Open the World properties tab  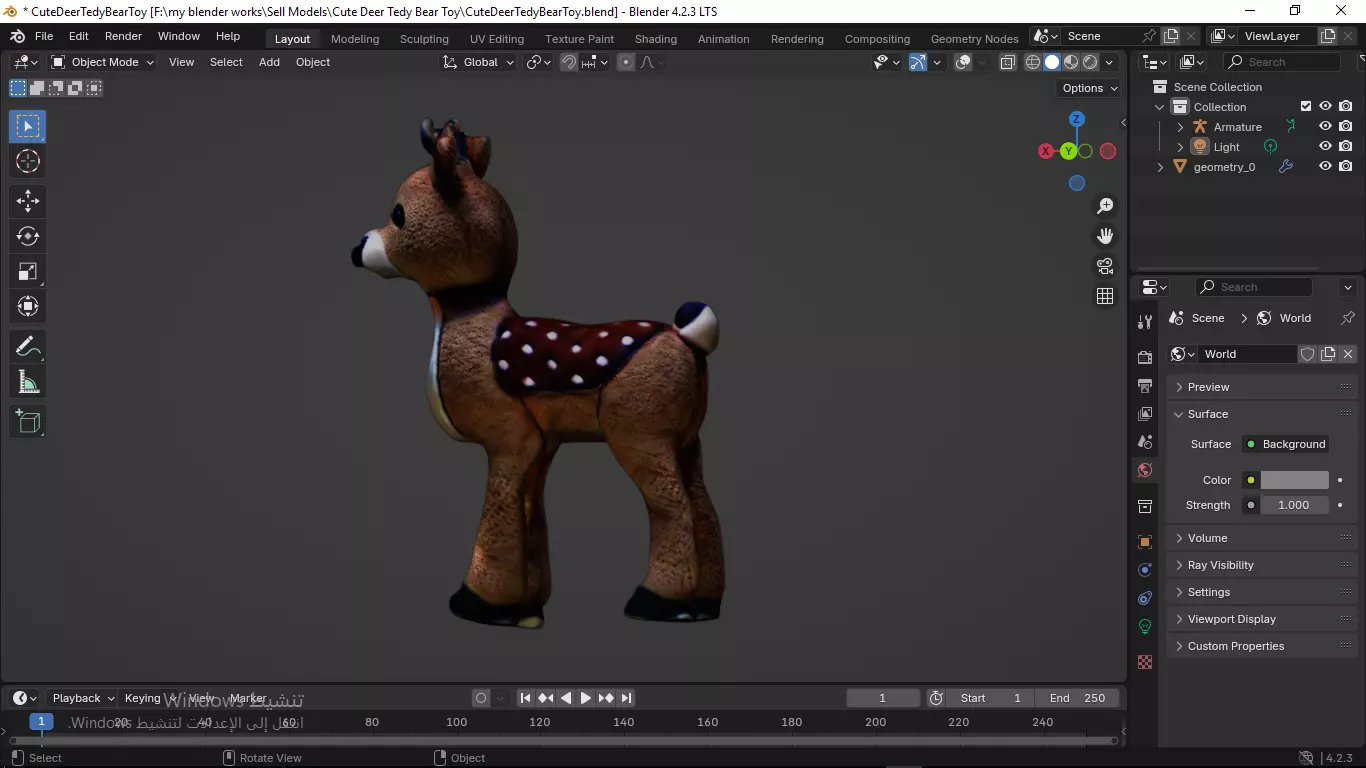click(x=1145, y=470)
